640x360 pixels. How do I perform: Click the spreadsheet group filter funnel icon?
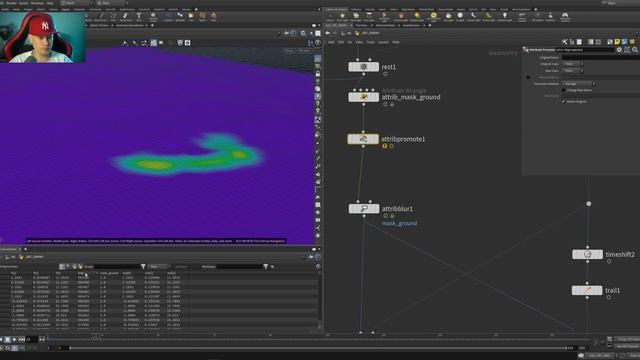[143, 267]
